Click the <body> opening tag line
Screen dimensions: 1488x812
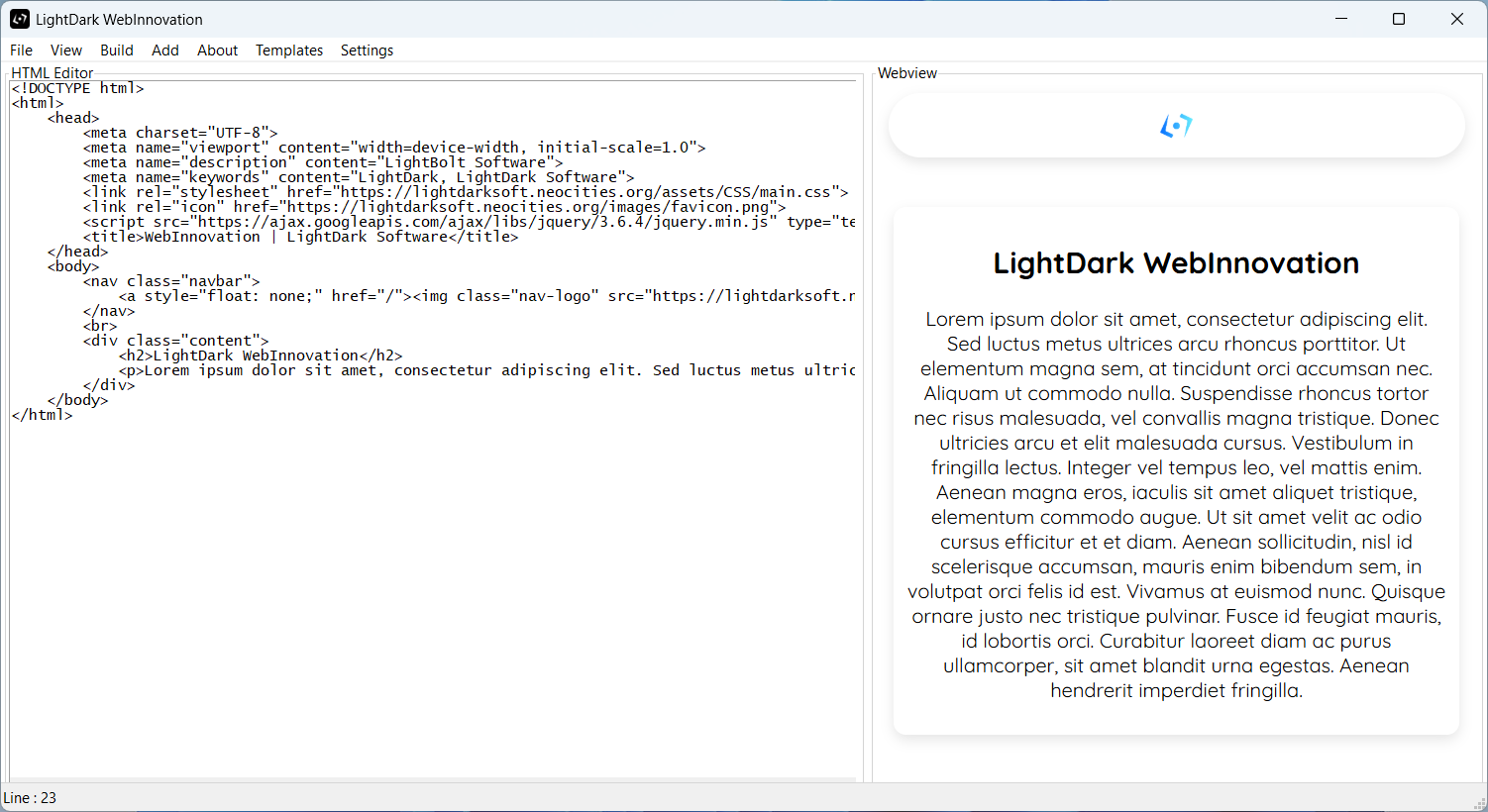click(x=73, y=266)
